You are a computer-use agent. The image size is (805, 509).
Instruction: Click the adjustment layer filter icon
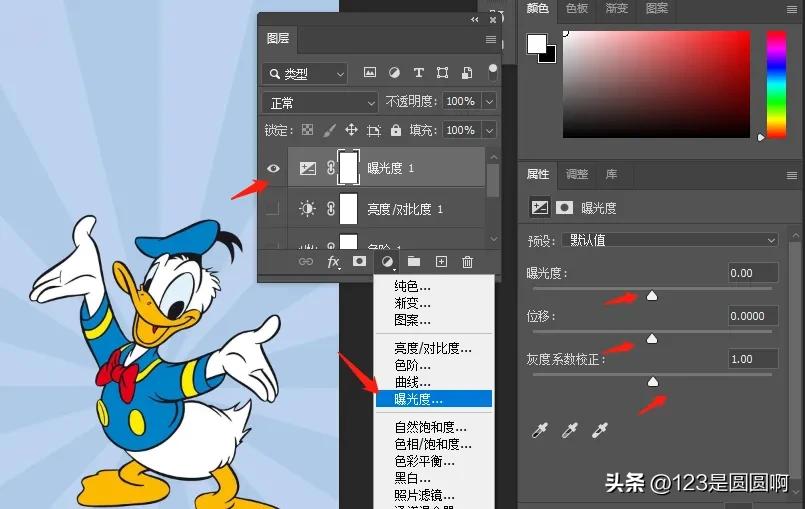(394, 72)
